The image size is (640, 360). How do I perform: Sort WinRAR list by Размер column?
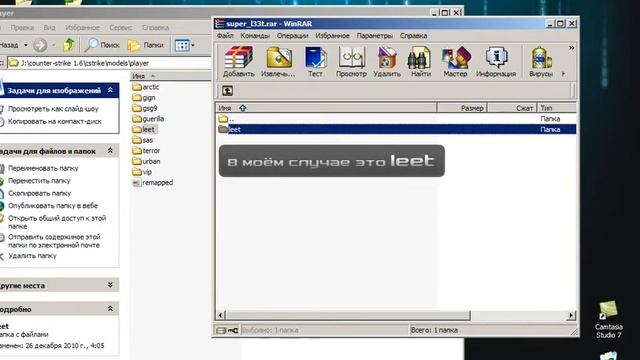[x=462, y=108]
